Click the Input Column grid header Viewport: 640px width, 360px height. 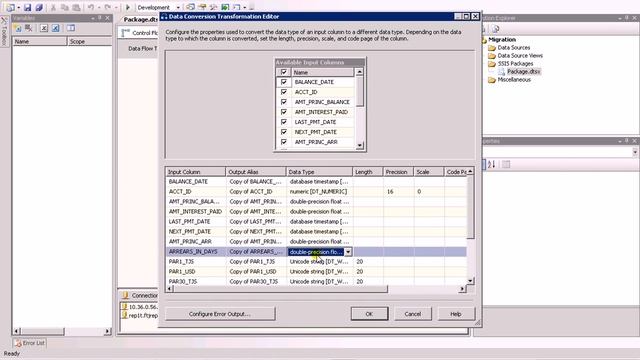pos(196,172)
